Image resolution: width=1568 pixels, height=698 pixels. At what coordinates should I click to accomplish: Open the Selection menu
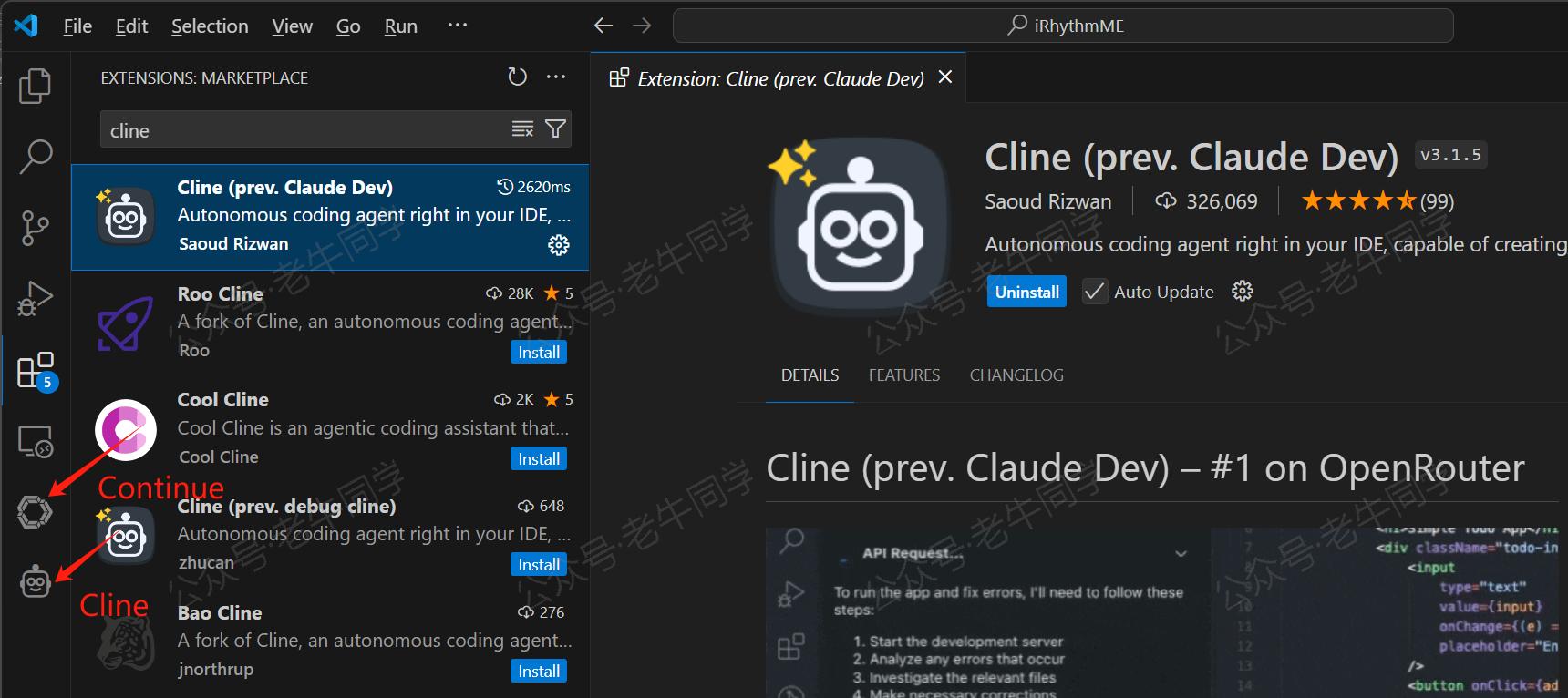pyautogui.click(x=210, y=26)
